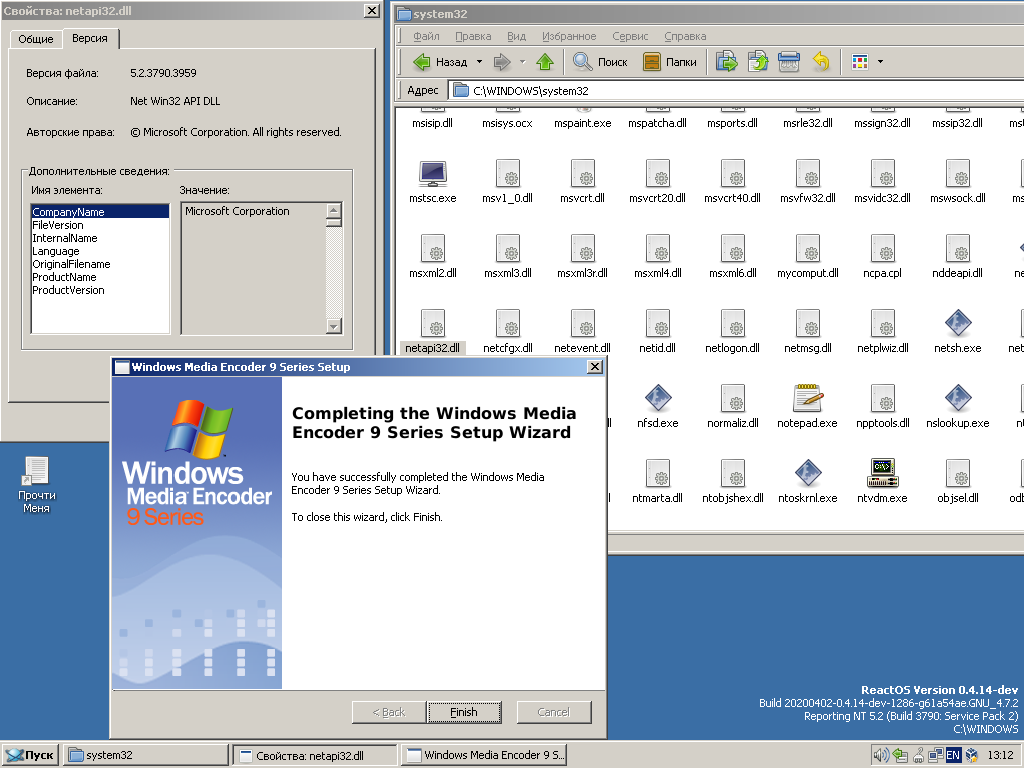The height and width of the screenshot is (768, 1024).
Task: Open the Файл menu
Action: click(x=426, y=36)
